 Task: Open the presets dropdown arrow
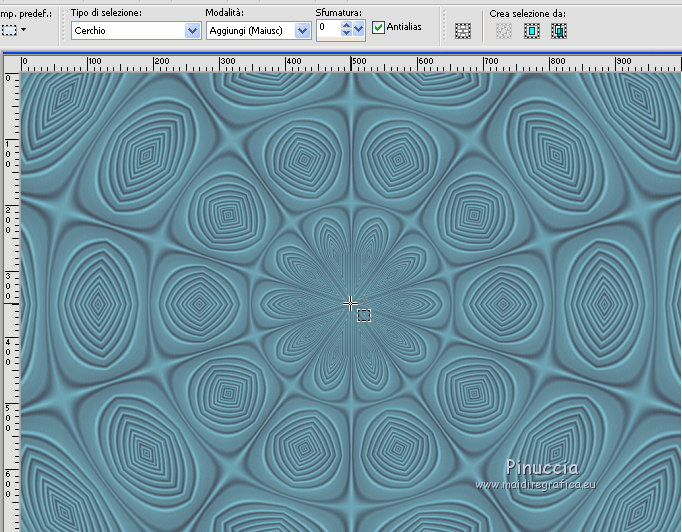click(x=24, y=30)
